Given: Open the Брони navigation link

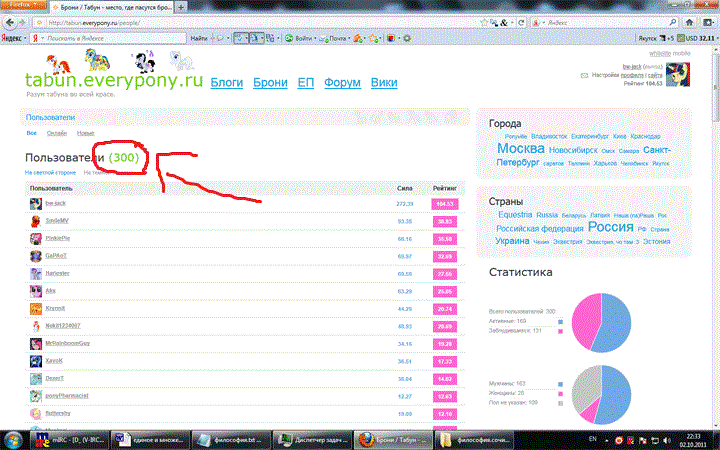Looking at the screenshot, I should tap(270, 83).
